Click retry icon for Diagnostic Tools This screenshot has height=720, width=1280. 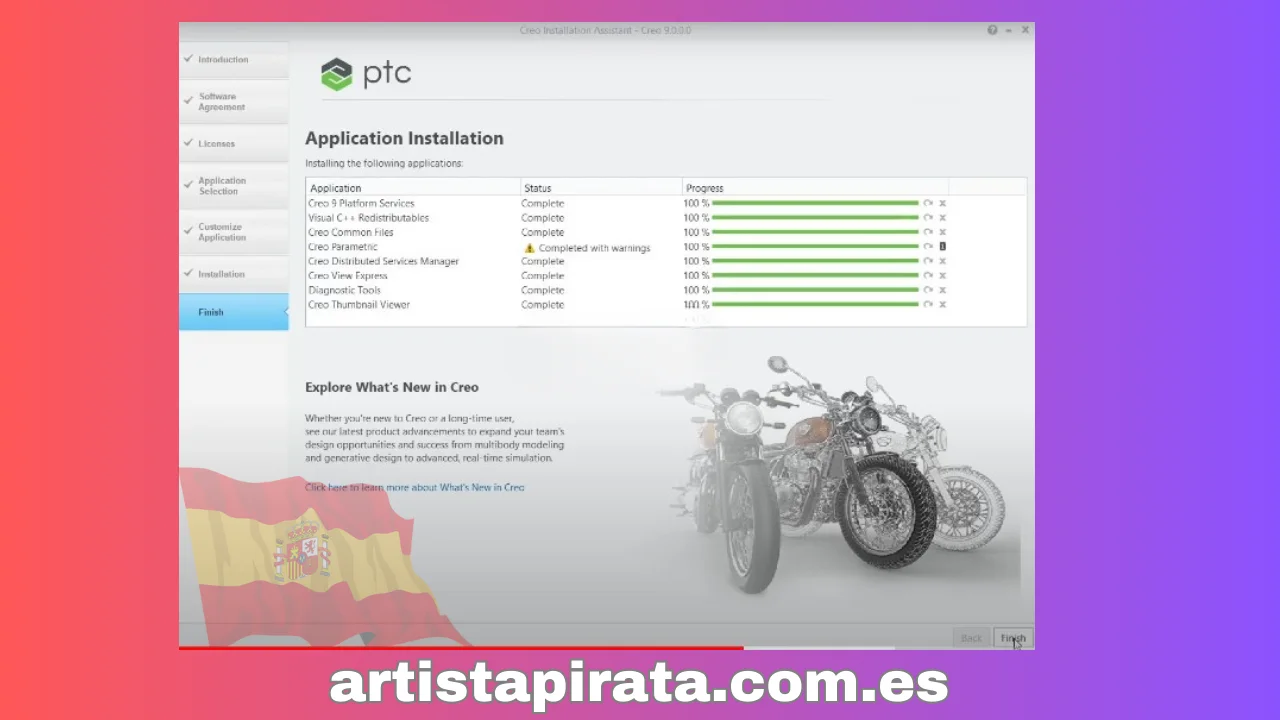point(928,290)
